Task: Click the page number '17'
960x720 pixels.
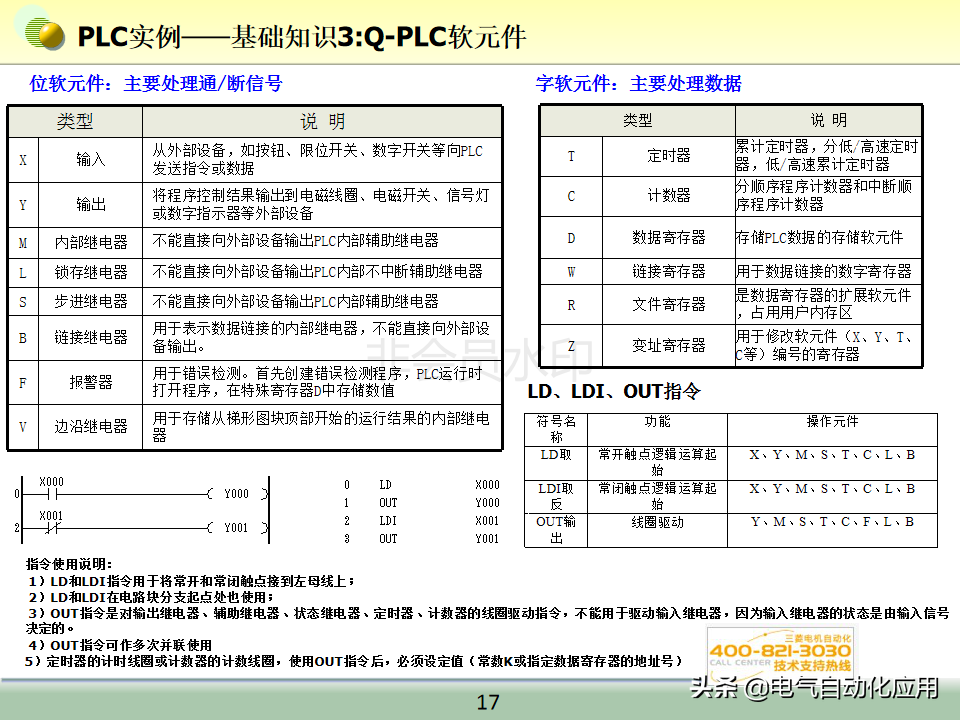Action: 488,702
